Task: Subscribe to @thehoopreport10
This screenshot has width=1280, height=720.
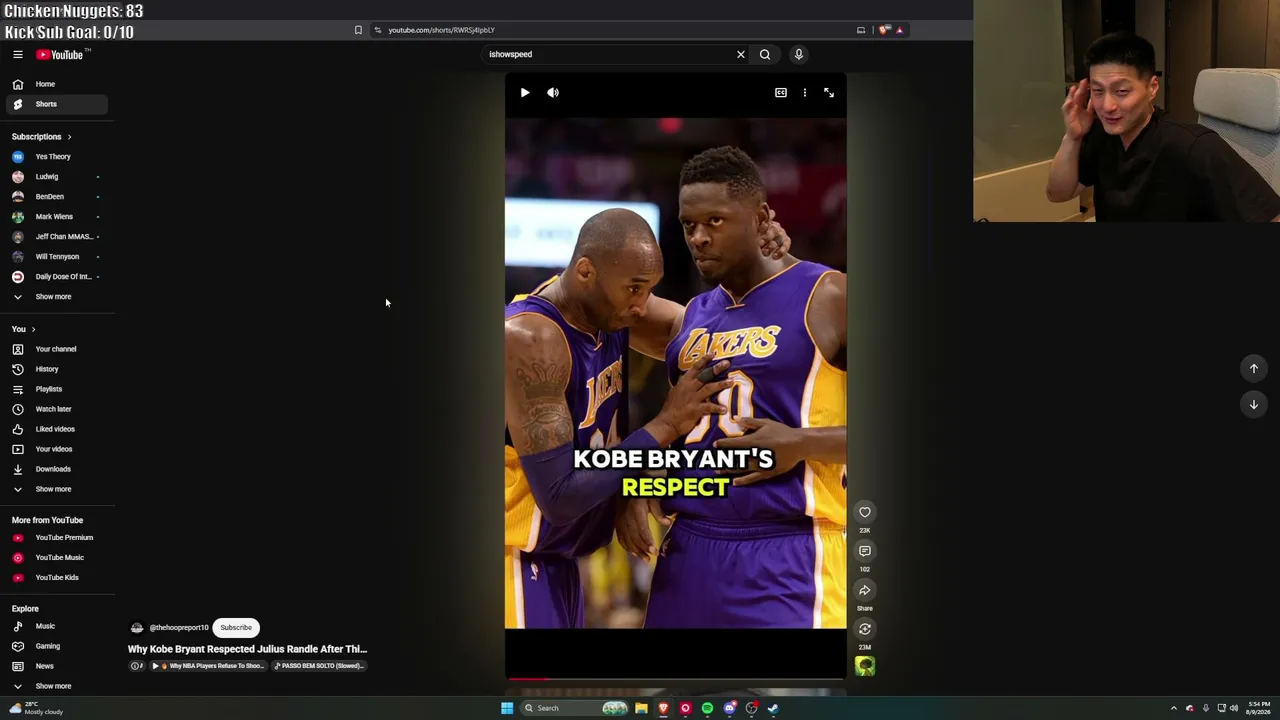Action: click(236, 628)
